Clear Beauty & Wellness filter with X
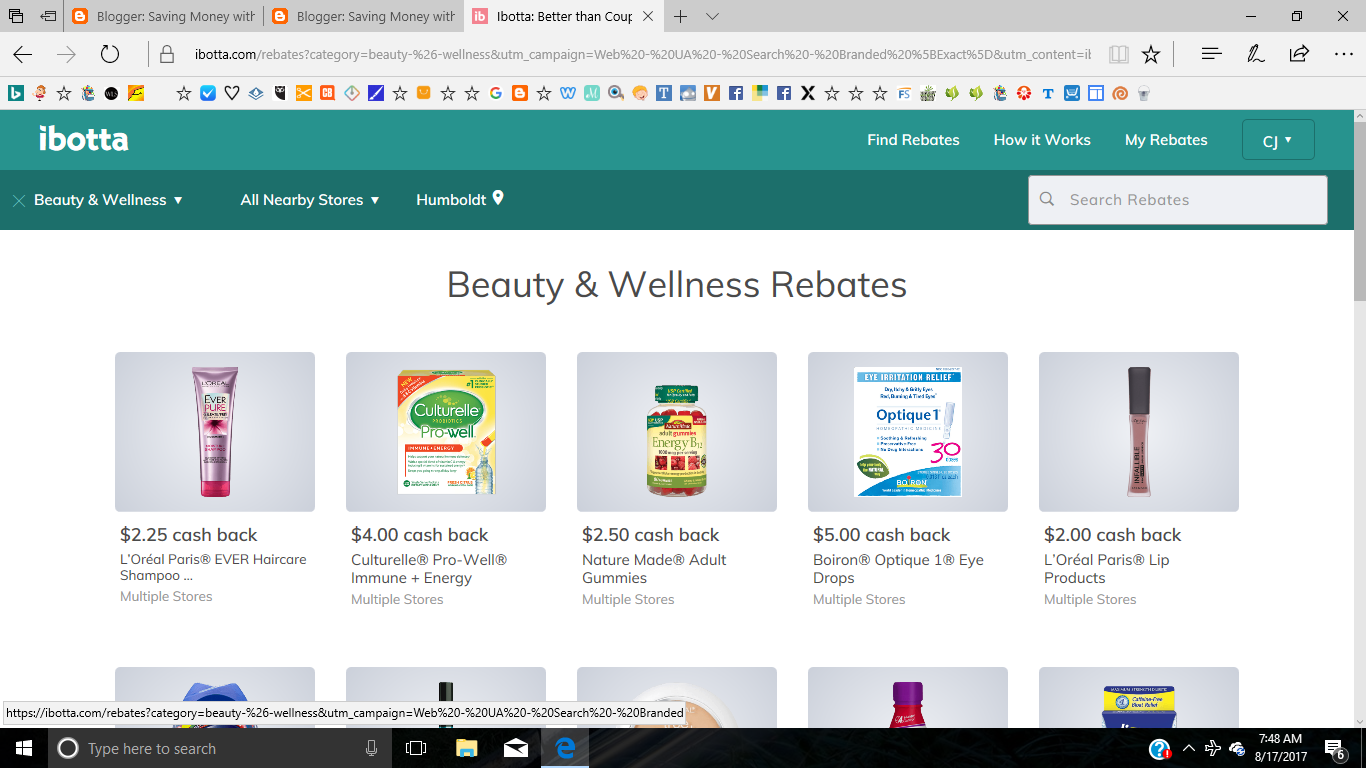Screen dimensions: 1366x768 (18, 200)
